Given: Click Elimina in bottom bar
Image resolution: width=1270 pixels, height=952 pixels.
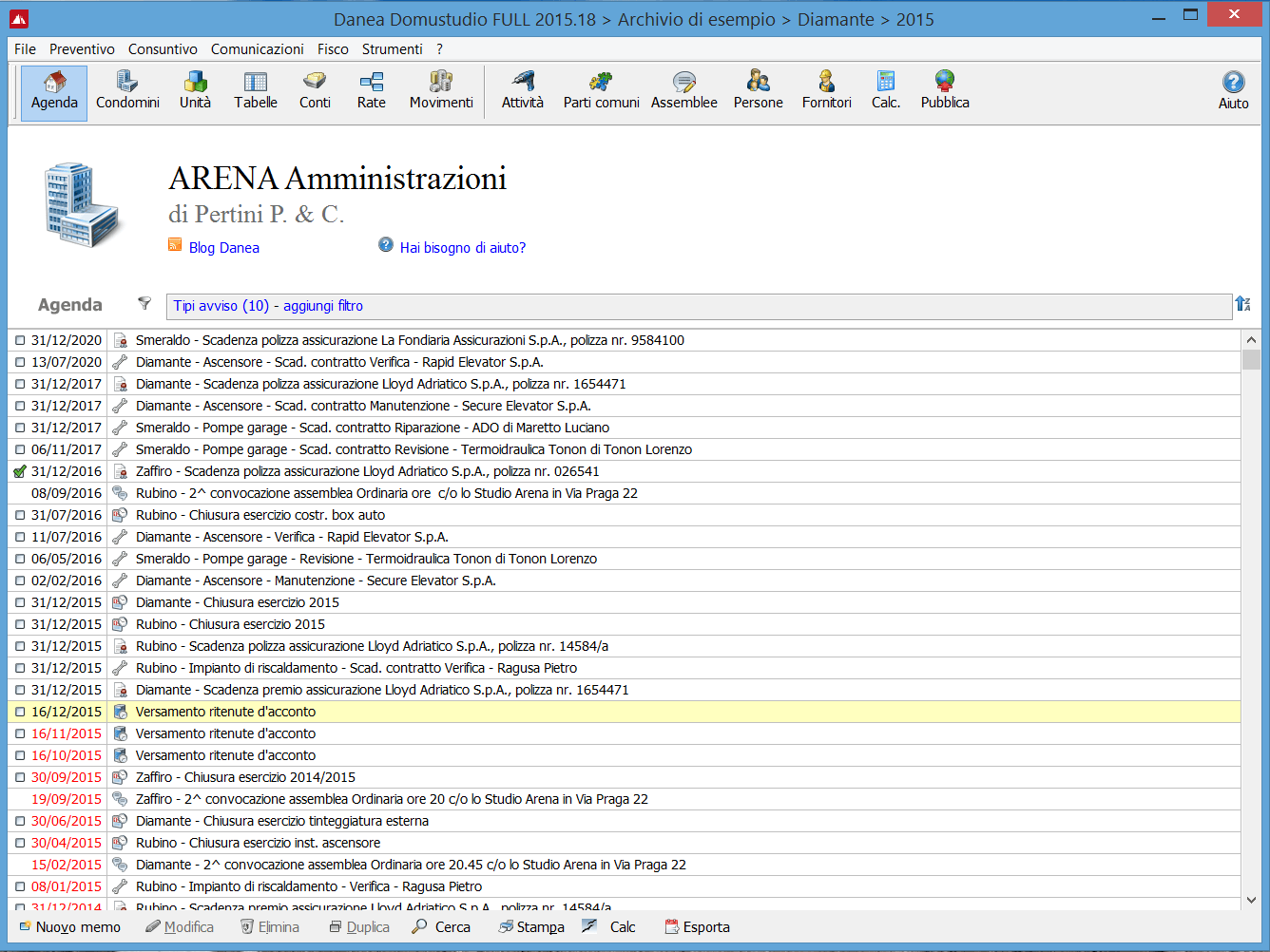Looking at the screenshot, I should (270, 927).
